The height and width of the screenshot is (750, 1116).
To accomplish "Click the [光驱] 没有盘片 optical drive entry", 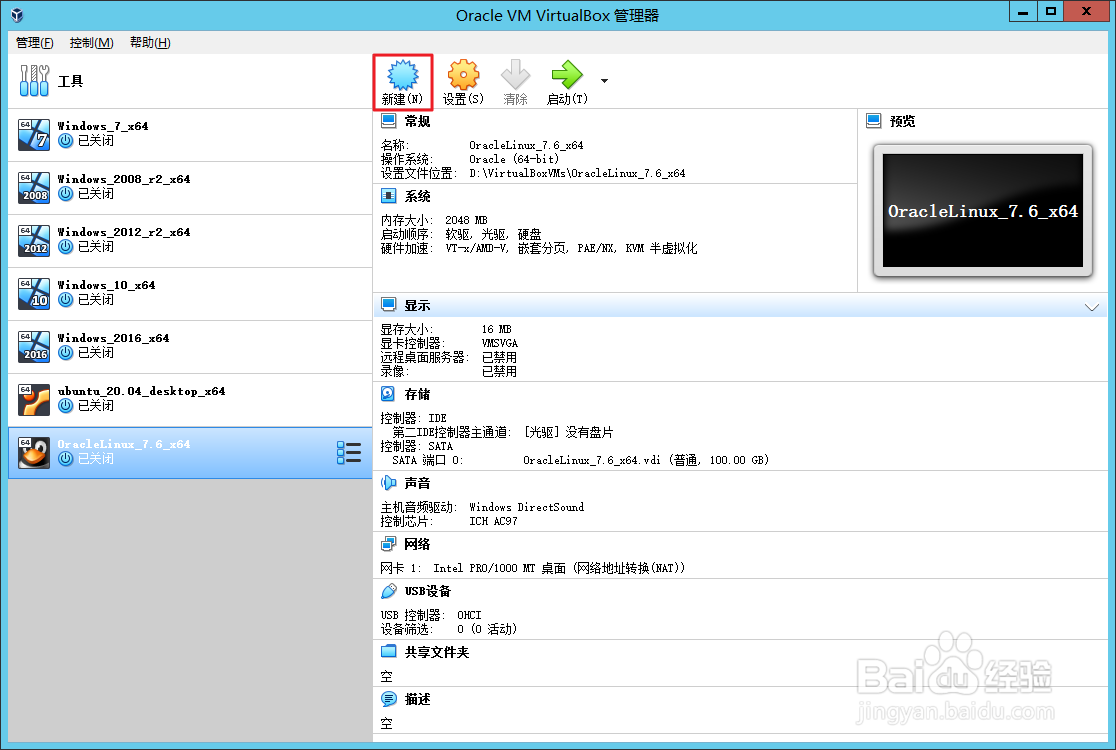I will pos(568,432).
